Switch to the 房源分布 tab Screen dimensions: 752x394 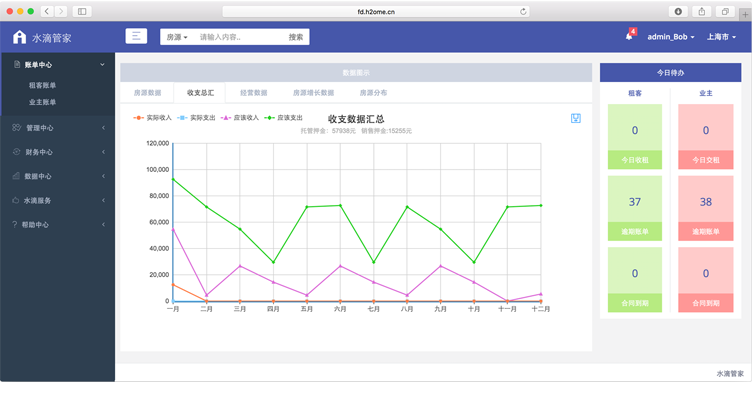coord(373,93)
